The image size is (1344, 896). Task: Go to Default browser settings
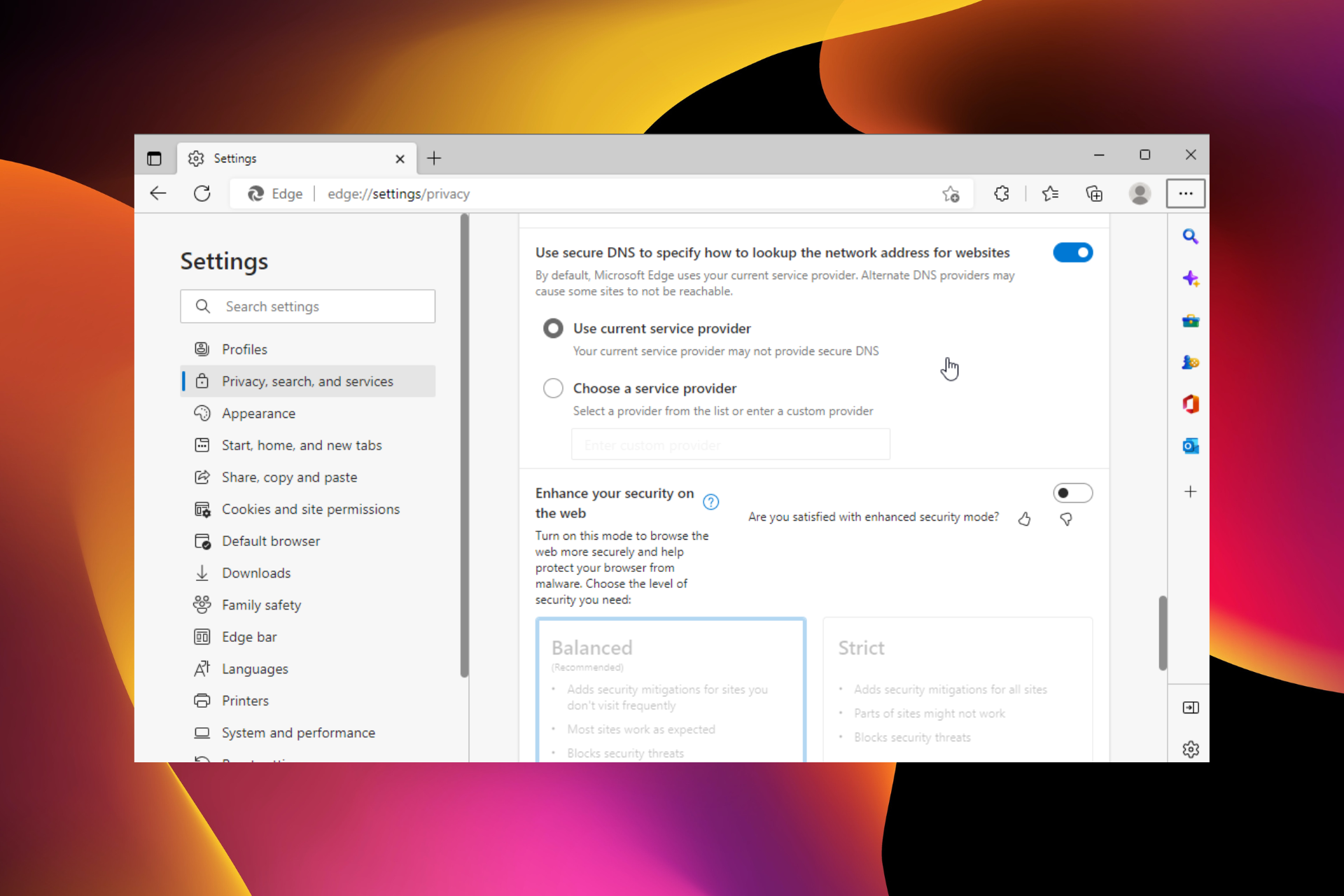[x=307, y=541]
